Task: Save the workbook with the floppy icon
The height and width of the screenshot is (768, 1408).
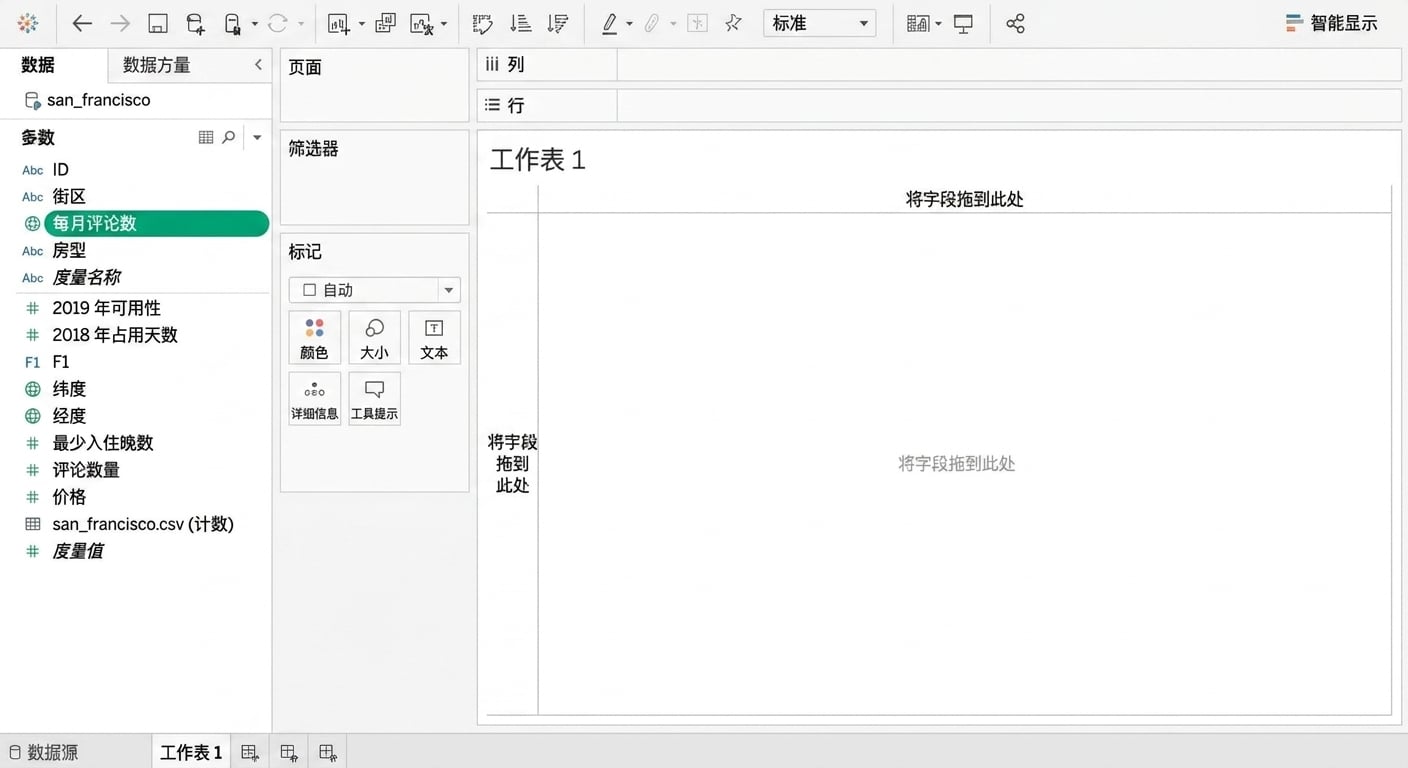Action: pos(158,23)
